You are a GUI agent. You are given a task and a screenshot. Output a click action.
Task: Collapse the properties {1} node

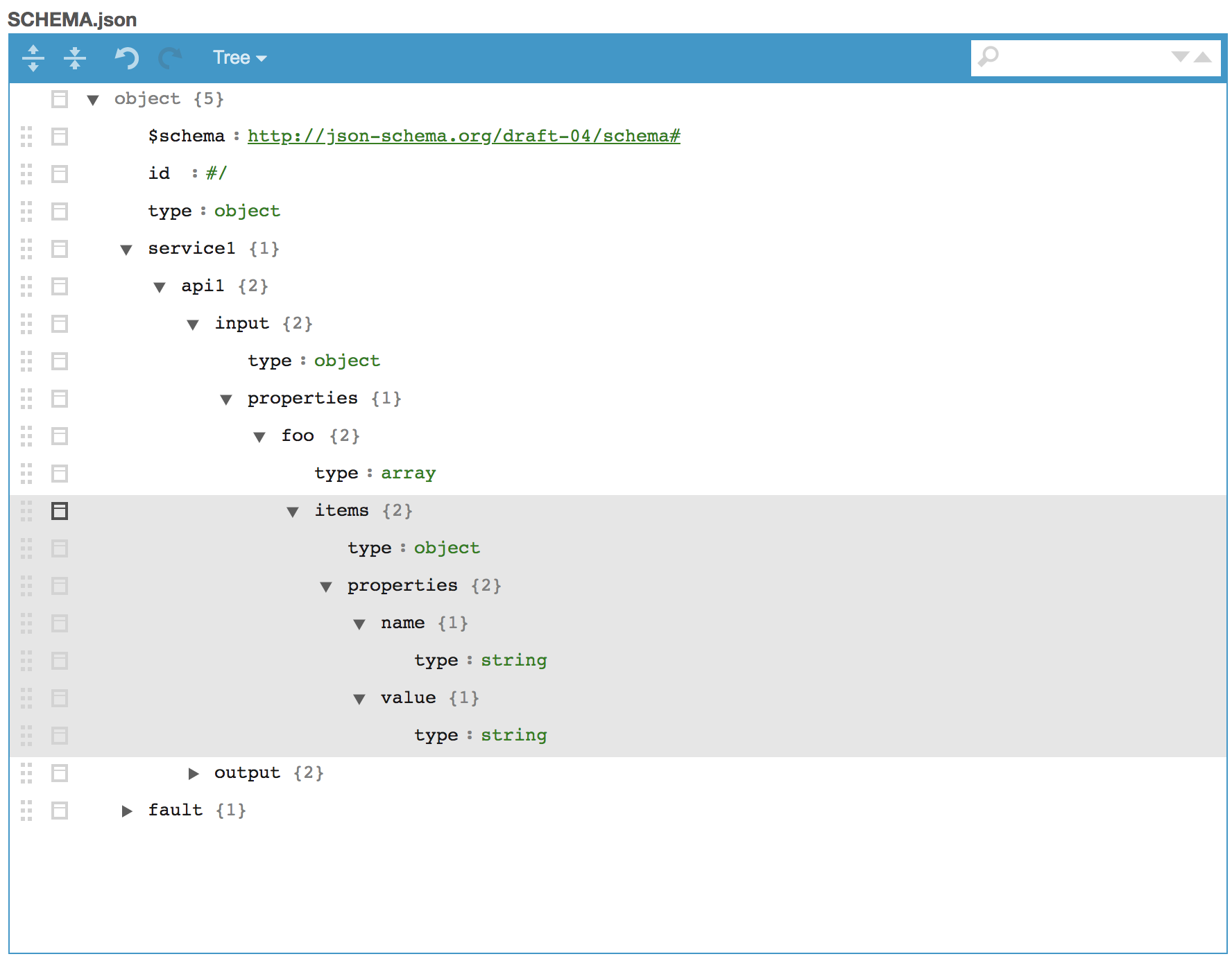226,399
